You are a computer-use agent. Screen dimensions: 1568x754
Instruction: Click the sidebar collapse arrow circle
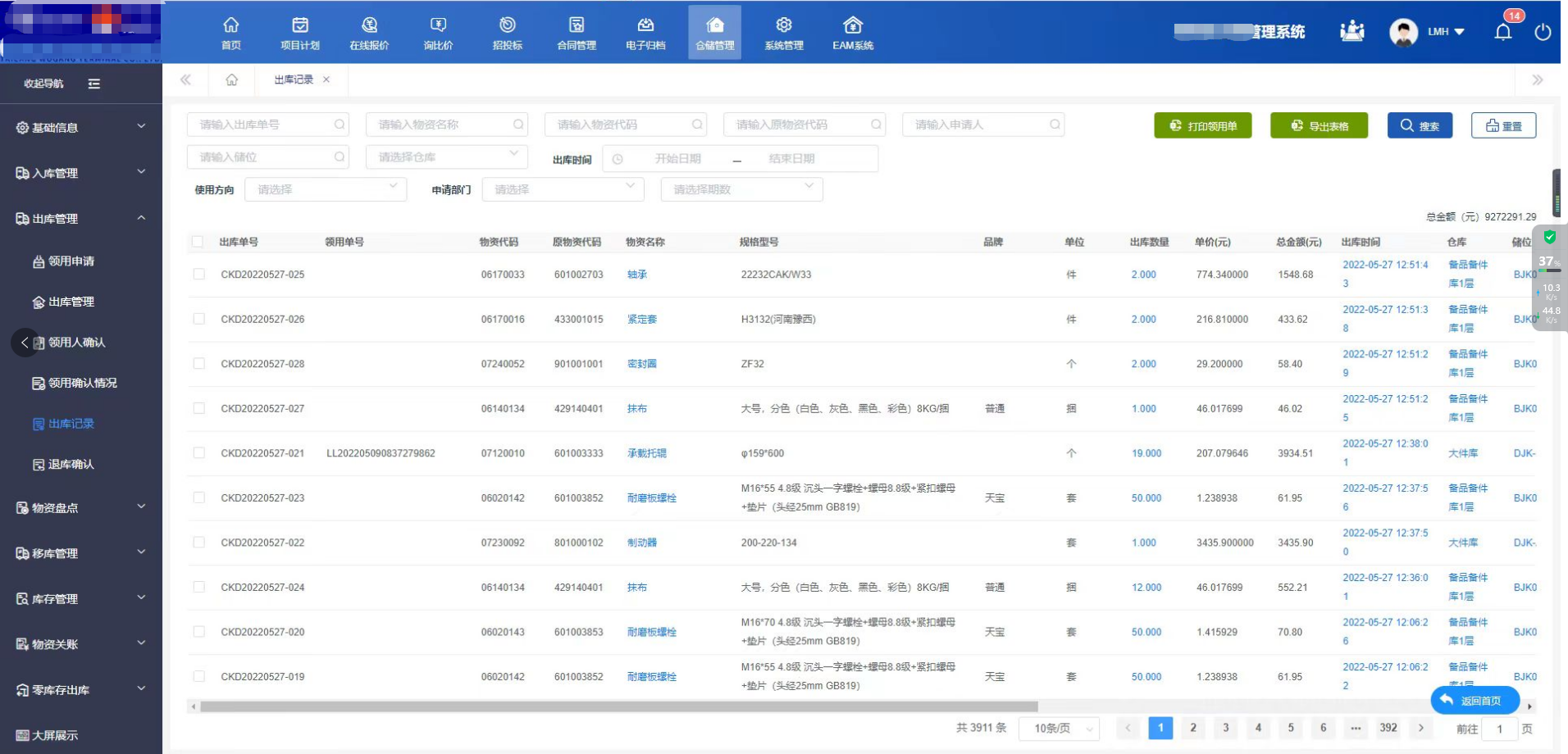25,343
